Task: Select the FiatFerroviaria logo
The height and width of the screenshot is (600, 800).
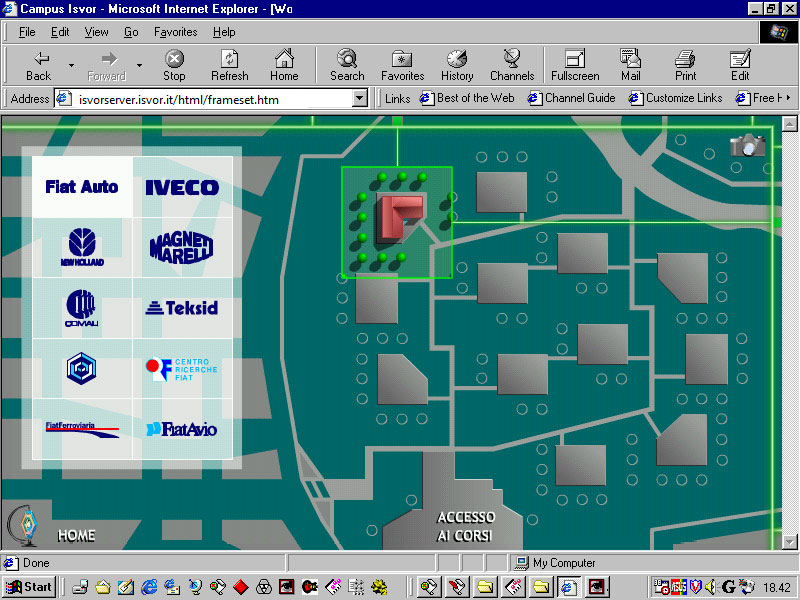Action: tap(82, 429)
